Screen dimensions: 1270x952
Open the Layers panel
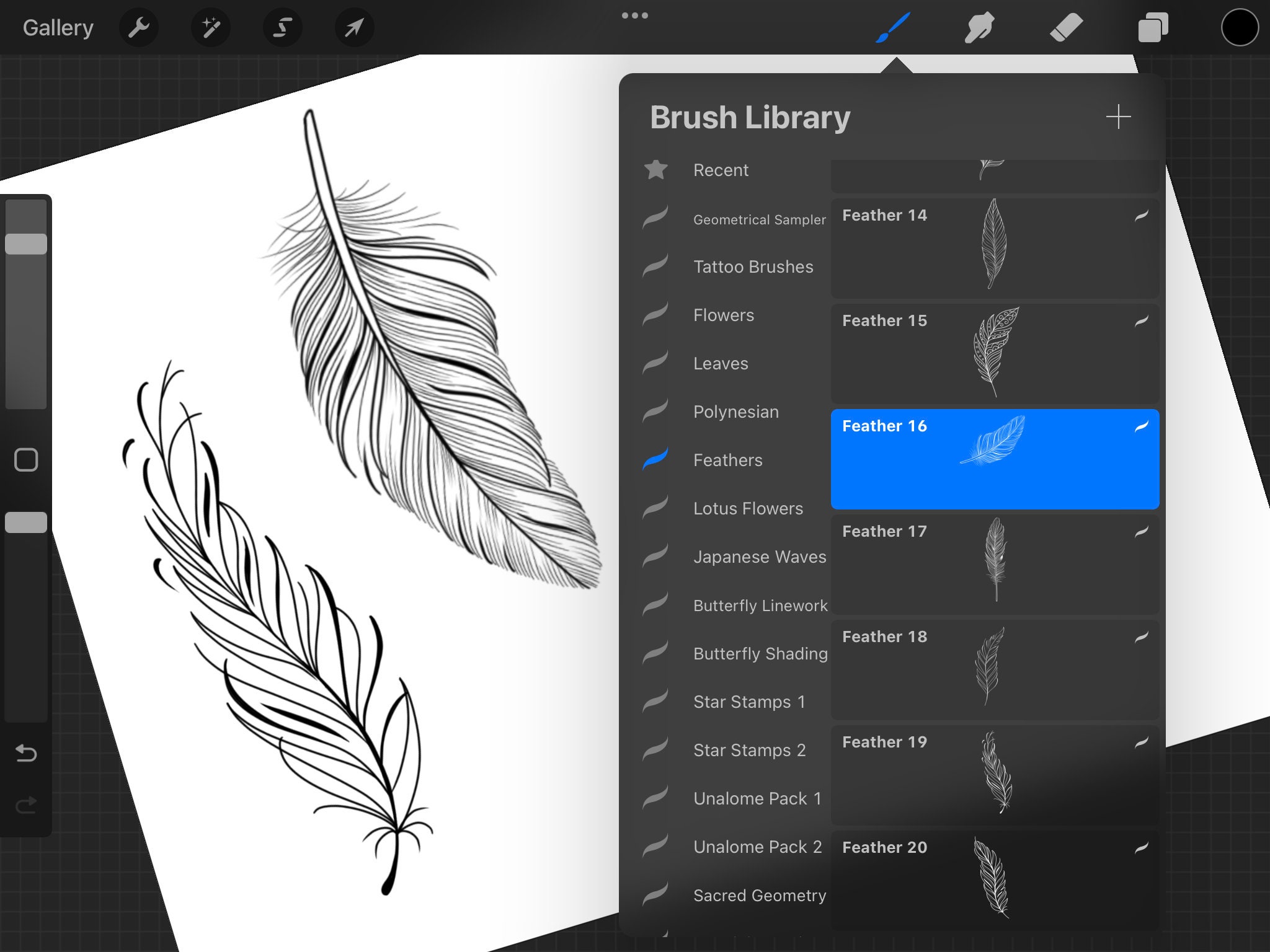click(x=1153, y=27)
